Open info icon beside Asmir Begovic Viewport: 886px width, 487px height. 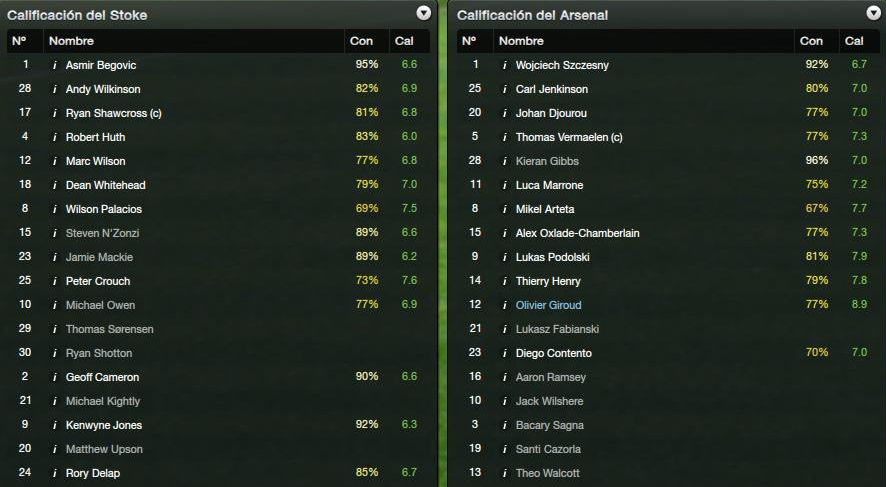(x=54, y=66)
